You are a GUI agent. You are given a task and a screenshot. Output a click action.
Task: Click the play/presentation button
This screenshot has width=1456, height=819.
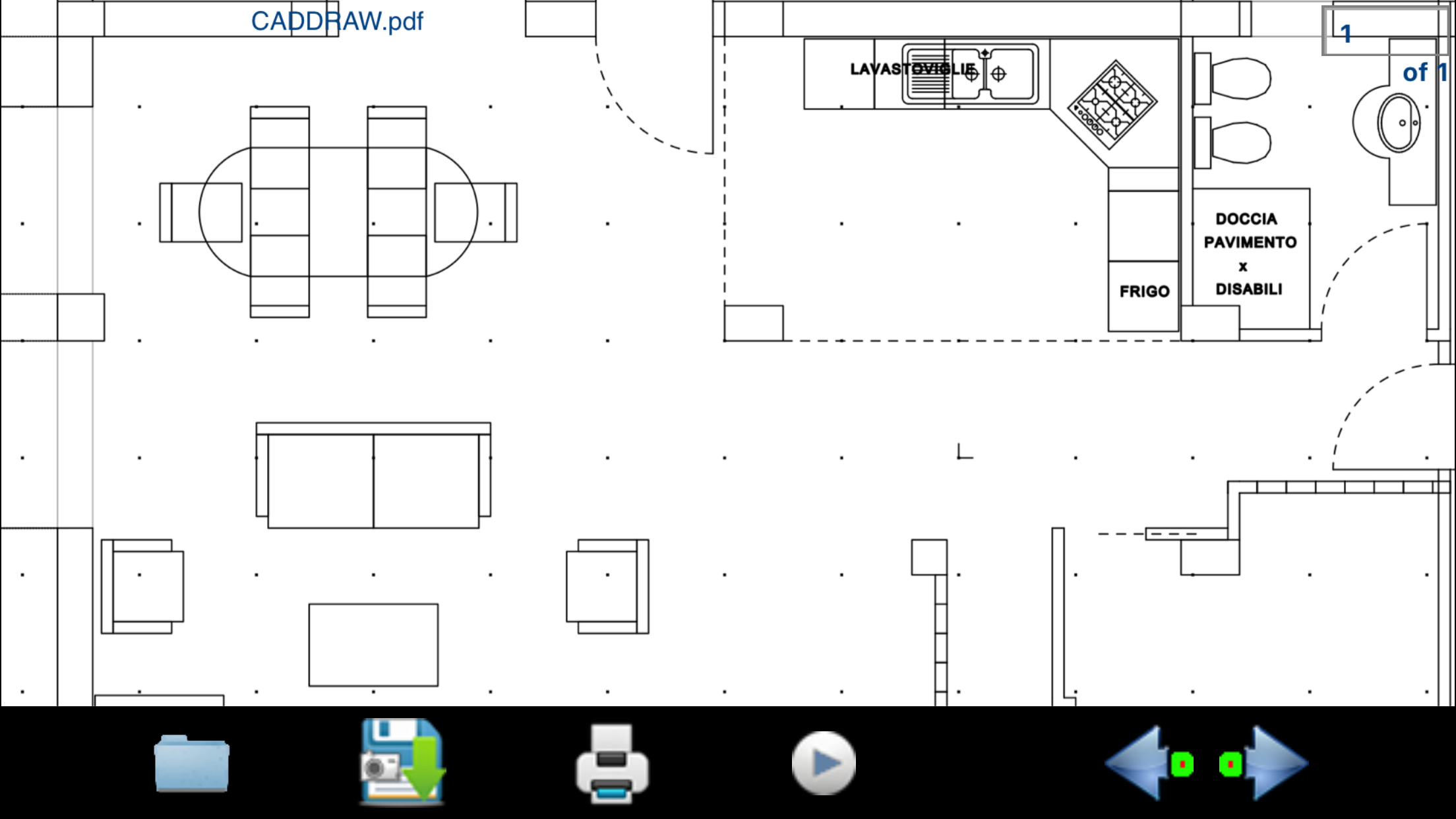click(824, 764)
